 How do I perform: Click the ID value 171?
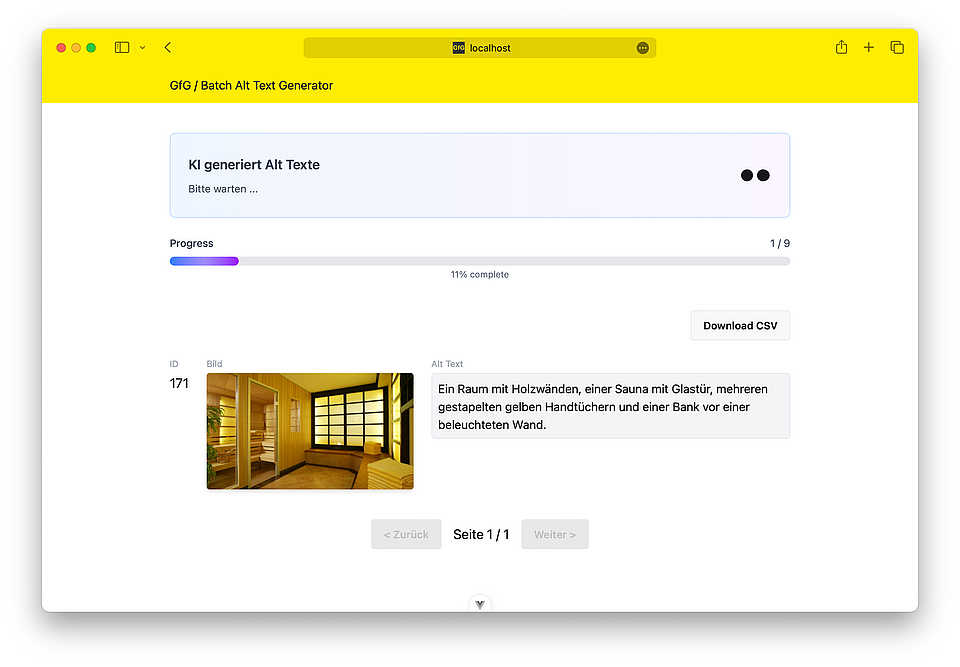[x=179, y=383]
